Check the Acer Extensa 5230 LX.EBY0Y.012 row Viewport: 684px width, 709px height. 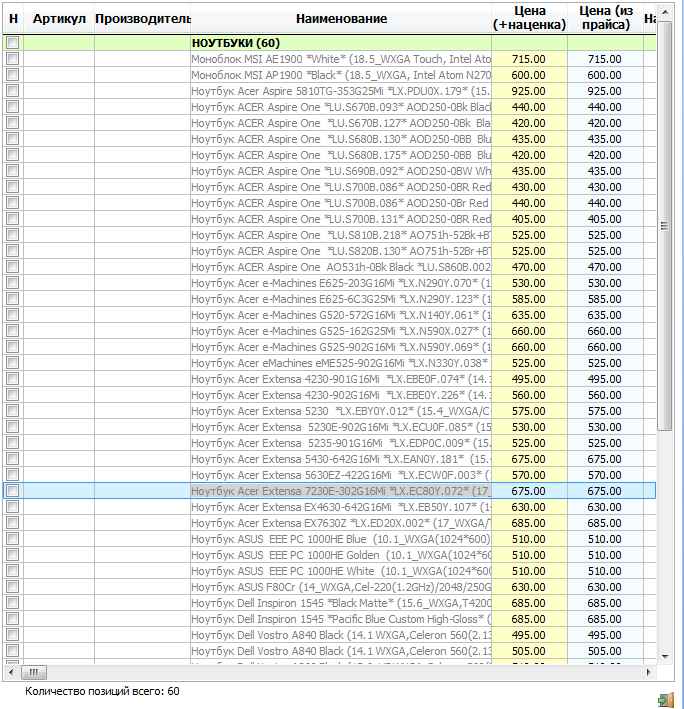[x=13, y=411]
